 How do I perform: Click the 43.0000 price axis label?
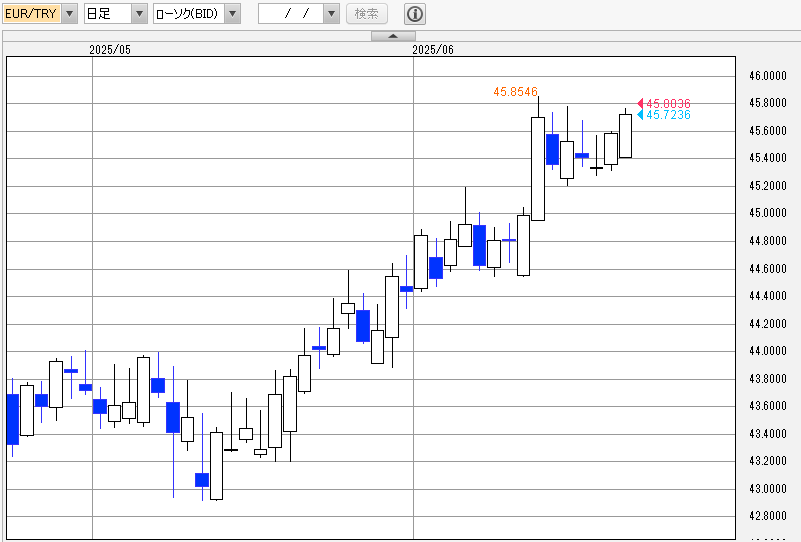click(768, 489)
